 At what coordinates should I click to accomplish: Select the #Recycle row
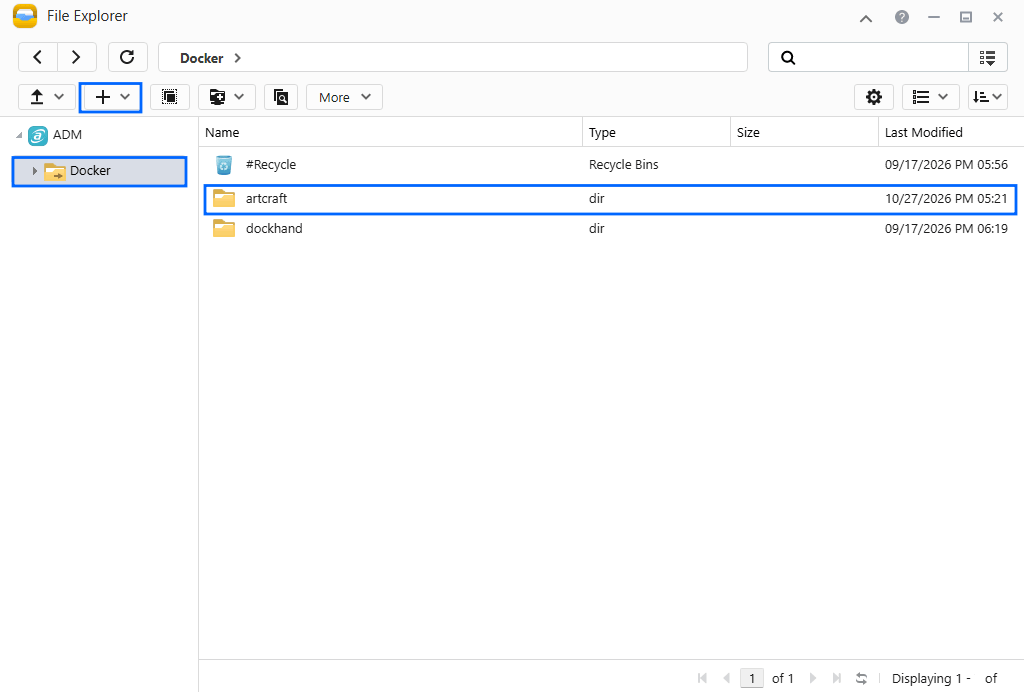point(611,165)
